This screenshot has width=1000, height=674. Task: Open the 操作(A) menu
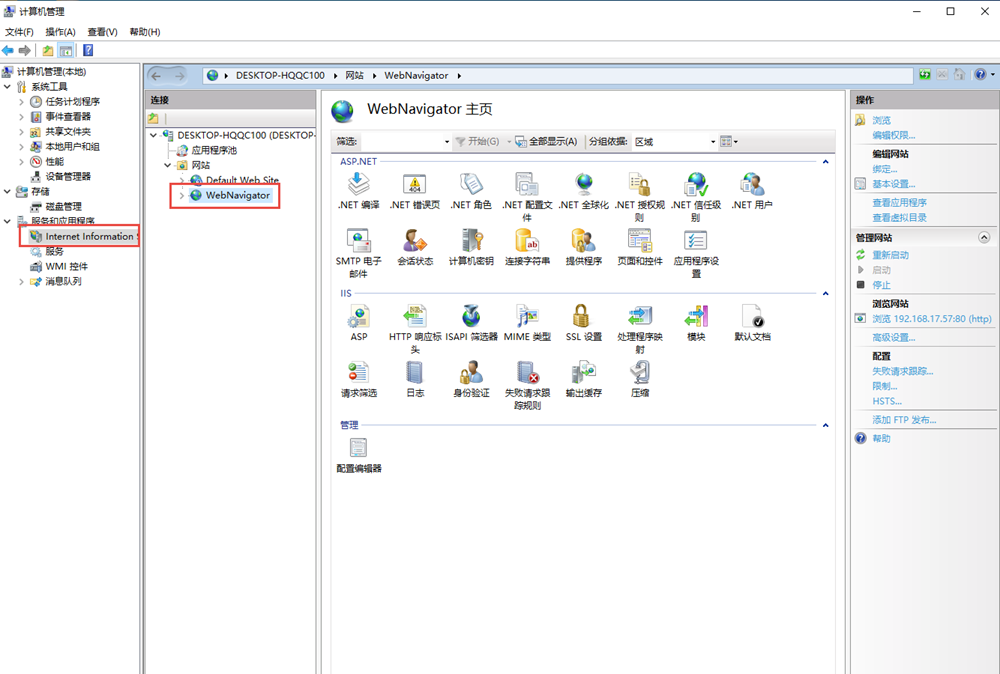pos(60,32)
